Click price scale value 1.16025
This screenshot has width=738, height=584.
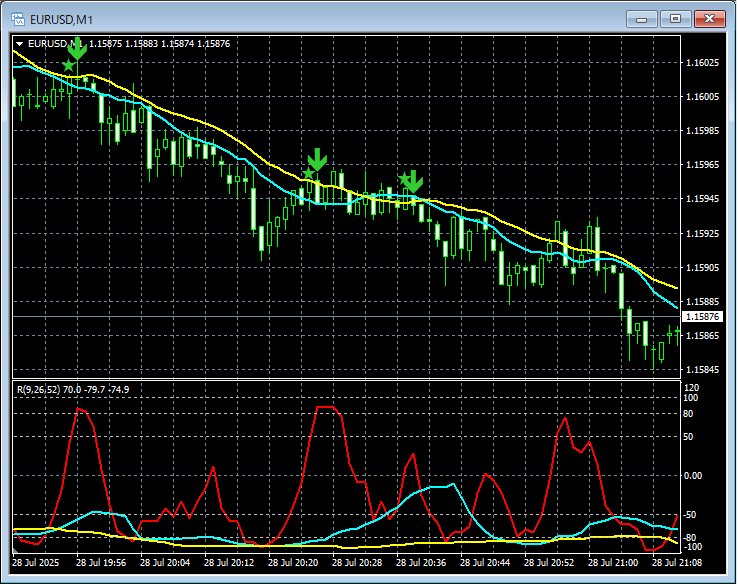tap(702, 63)
